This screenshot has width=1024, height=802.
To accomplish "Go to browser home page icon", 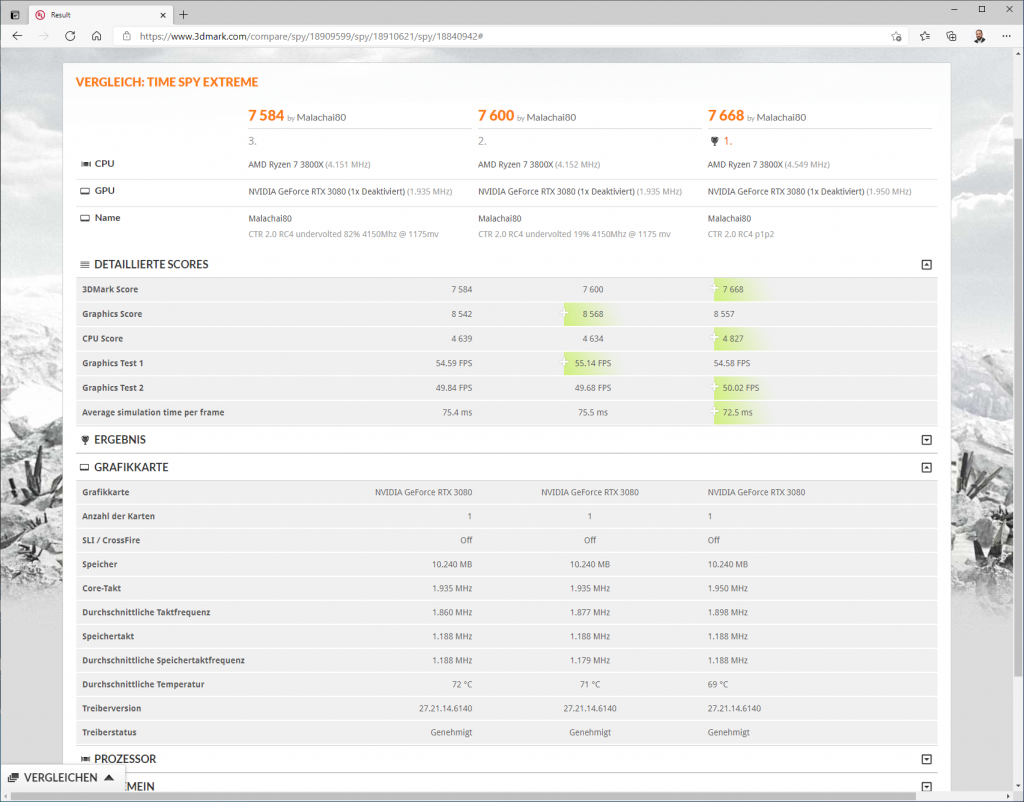I will pos(96,36).
